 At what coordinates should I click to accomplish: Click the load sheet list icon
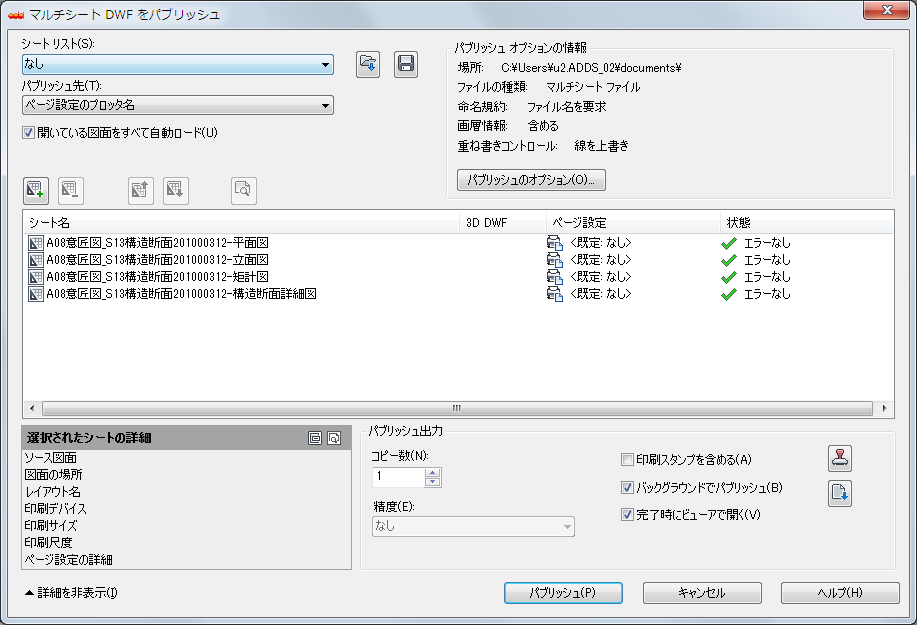(x=368, y=64)
